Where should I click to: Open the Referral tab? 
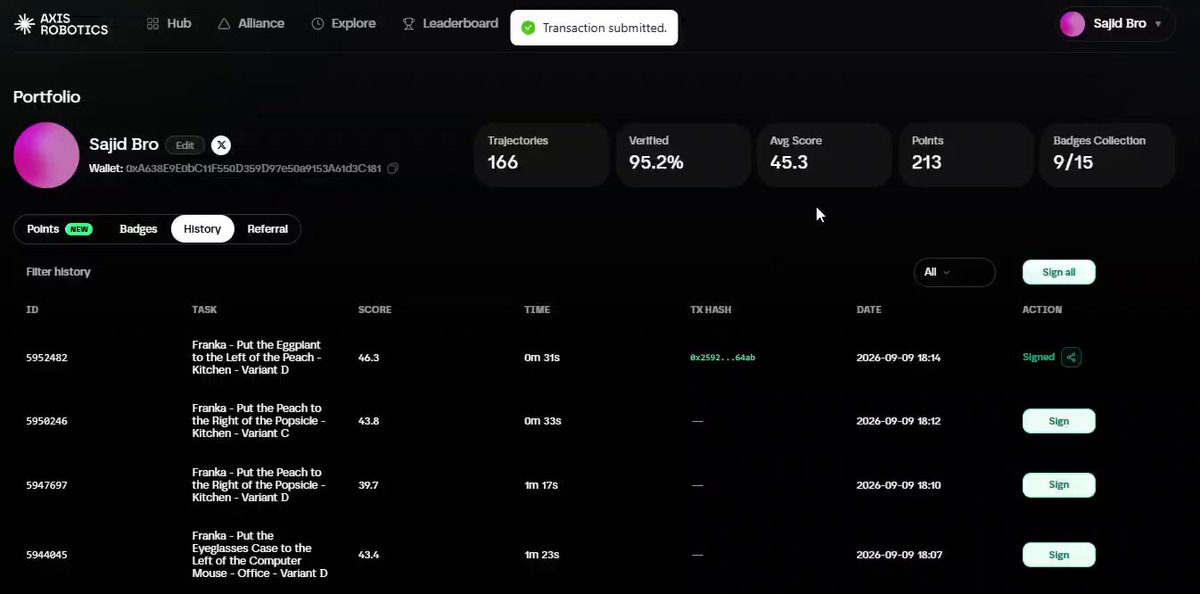click(267, 229)
